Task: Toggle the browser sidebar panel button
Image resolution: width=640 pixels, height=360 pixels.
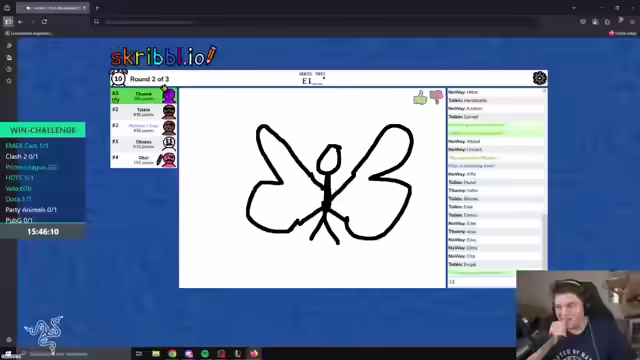Action: pos(8,22)
